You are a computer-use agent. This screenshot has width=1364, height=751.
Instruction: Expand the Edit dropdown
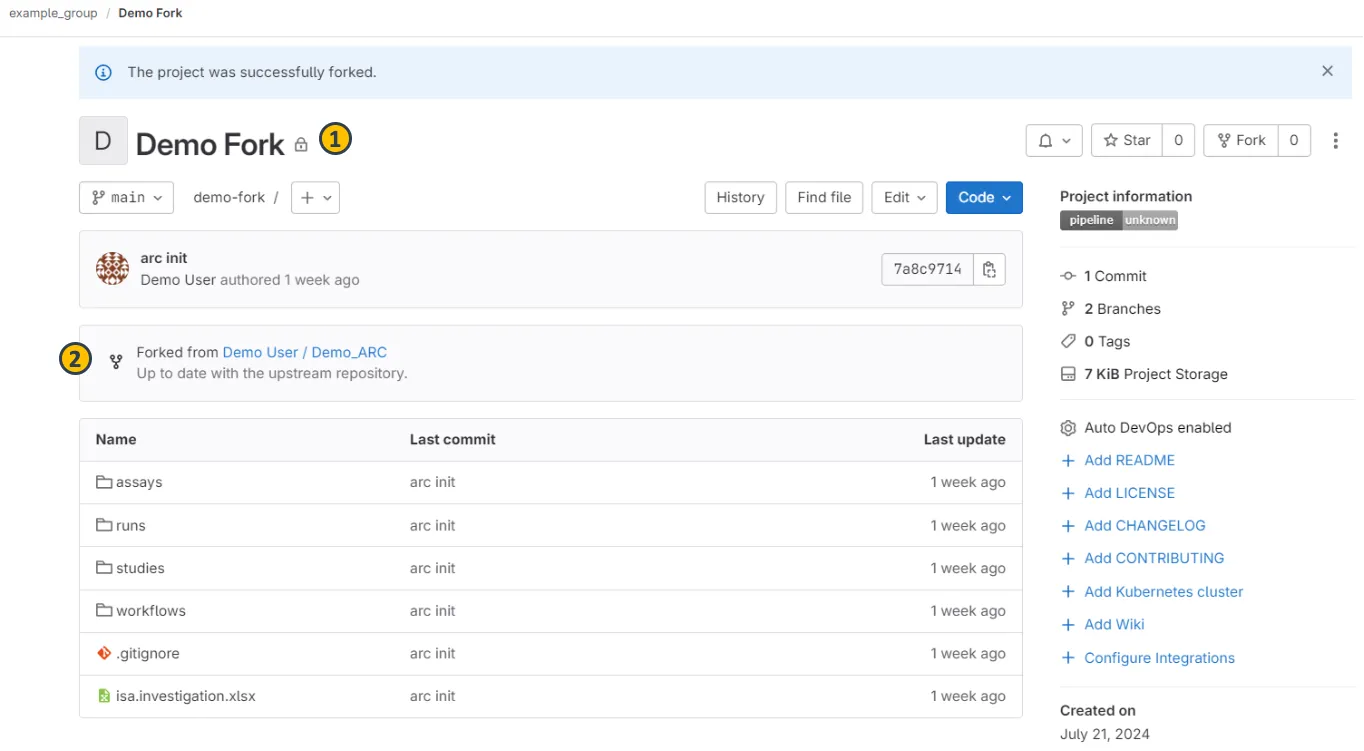pos(904,198)
